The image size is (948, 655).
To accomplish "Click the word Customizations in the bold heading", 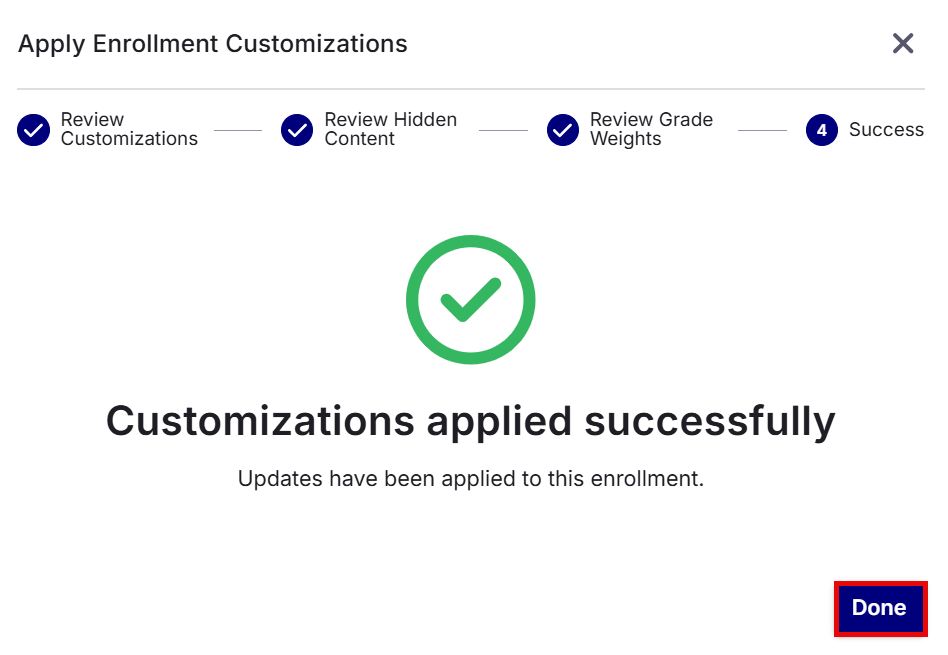I will pos(261,421).
